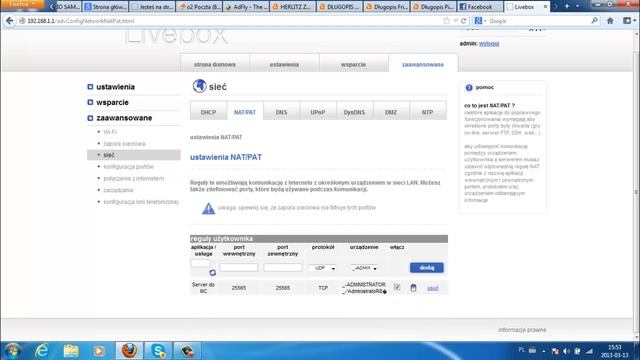
Task: Click the port wewnętrzny input field
Action: [x=239, y=268]
